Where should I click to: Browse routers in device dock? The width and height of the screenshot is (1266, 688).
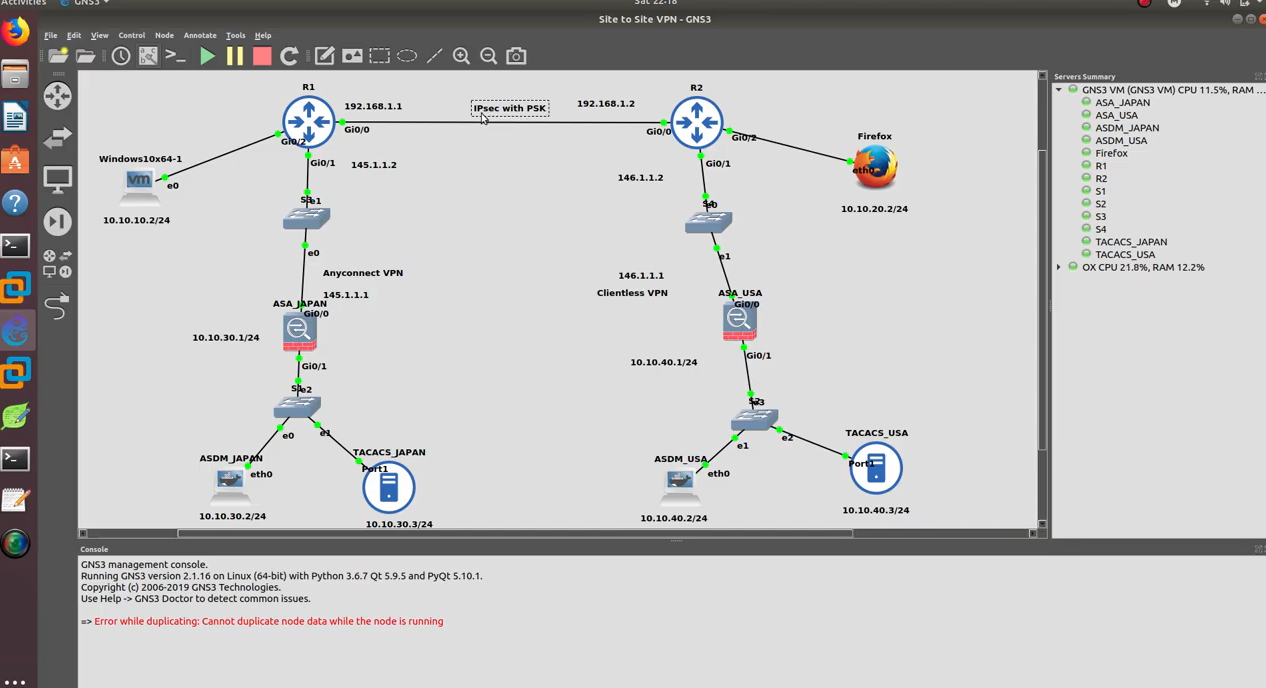57,96
